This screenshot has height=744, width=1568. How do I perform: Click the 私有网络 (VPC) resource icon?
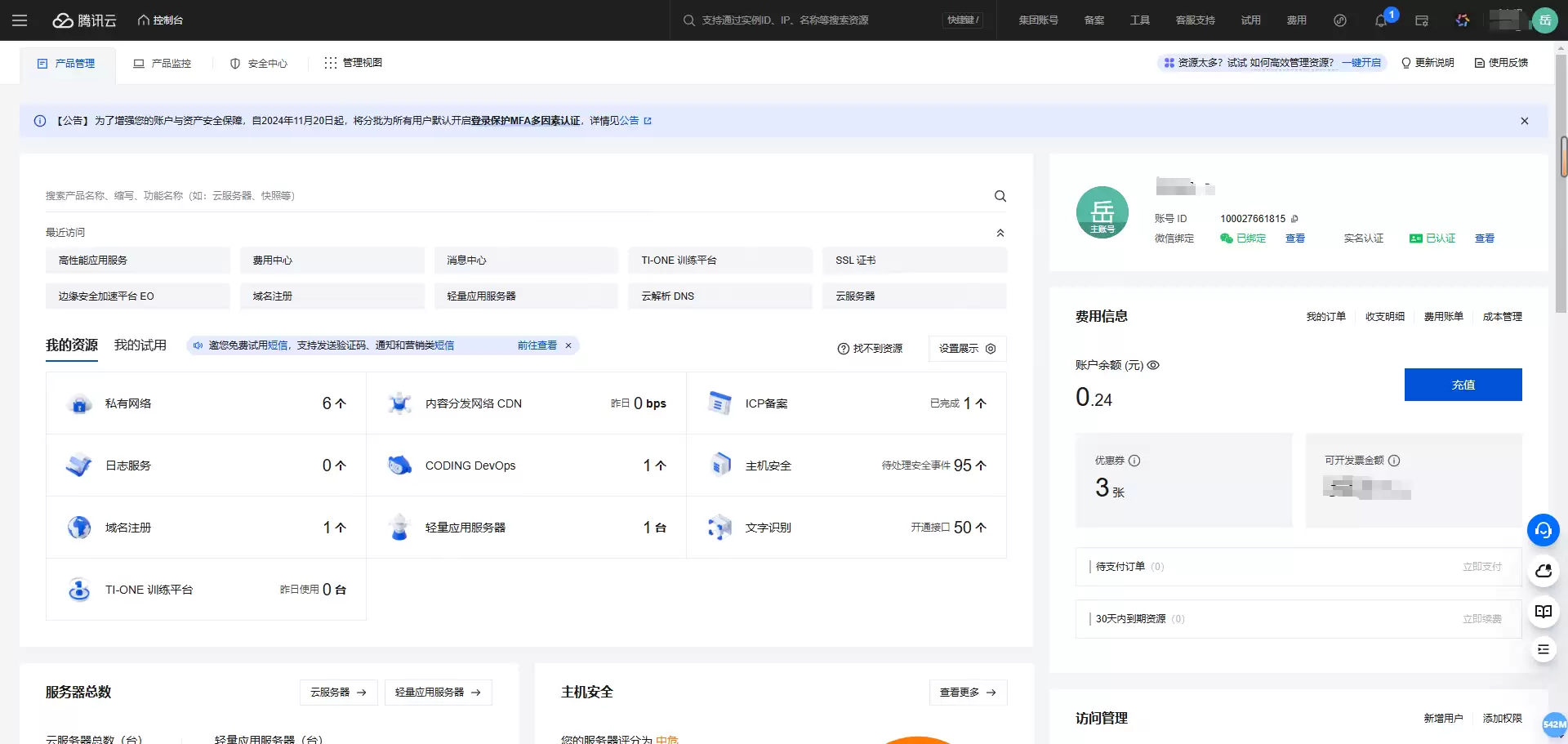78,403
